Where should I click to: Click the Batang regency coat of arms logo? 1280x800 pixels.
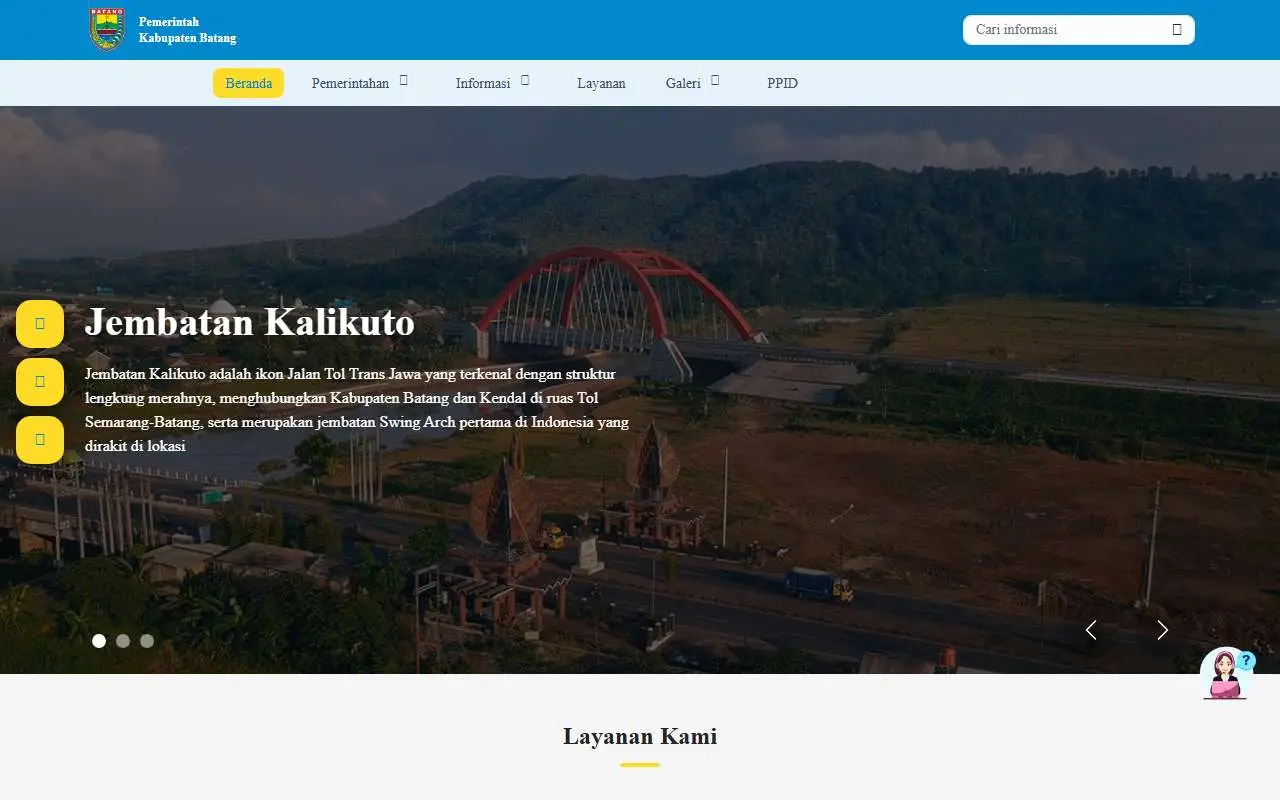[107, 29]
